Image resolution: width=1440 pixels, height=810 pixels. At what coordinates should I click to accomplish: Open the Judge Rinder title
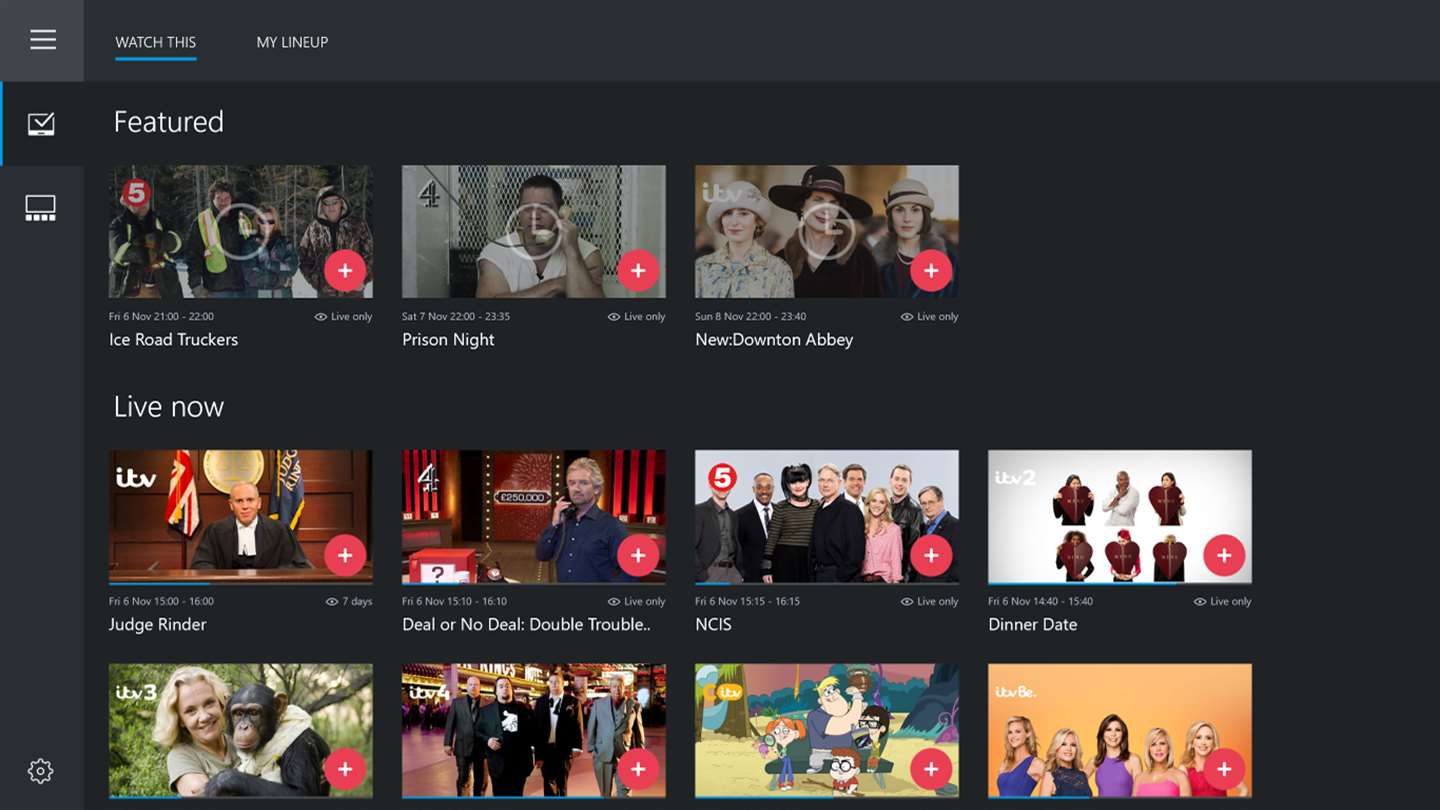point(158,625)
